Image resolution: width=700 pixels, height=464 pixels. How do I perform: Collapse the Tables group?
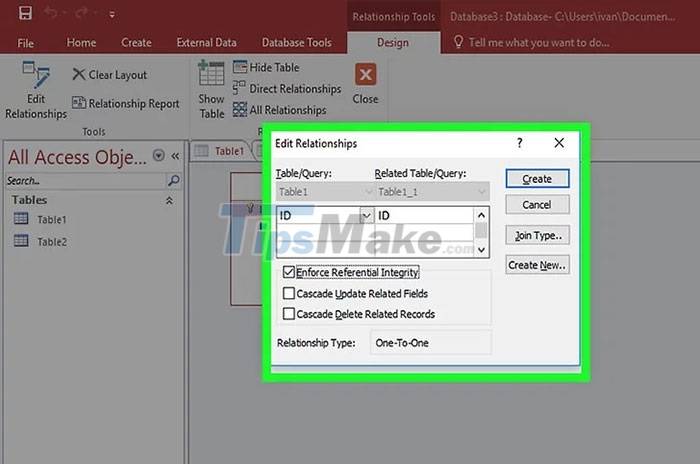(169, 201)
